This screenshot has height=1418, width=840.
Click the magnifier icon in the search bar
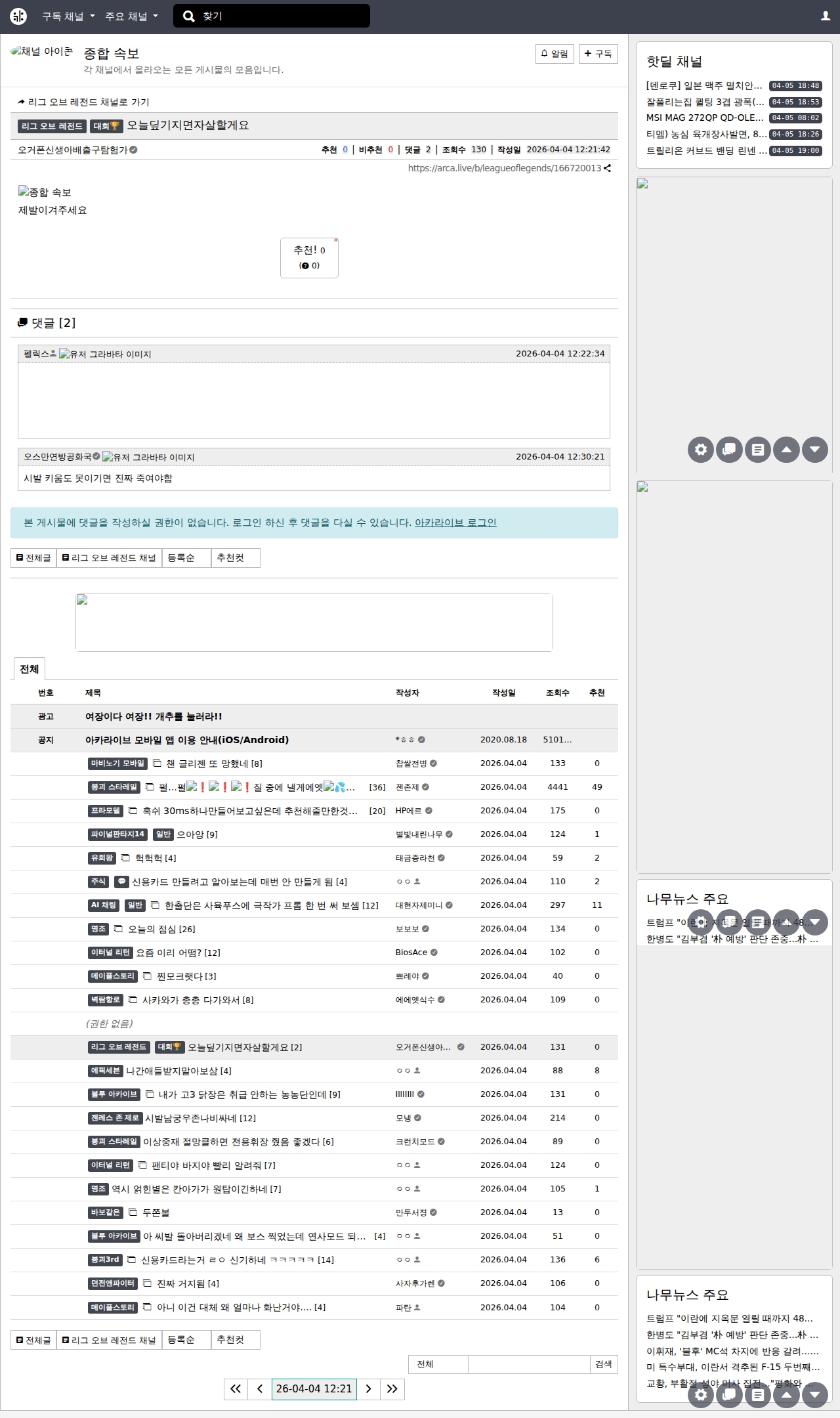pos(189,16)
